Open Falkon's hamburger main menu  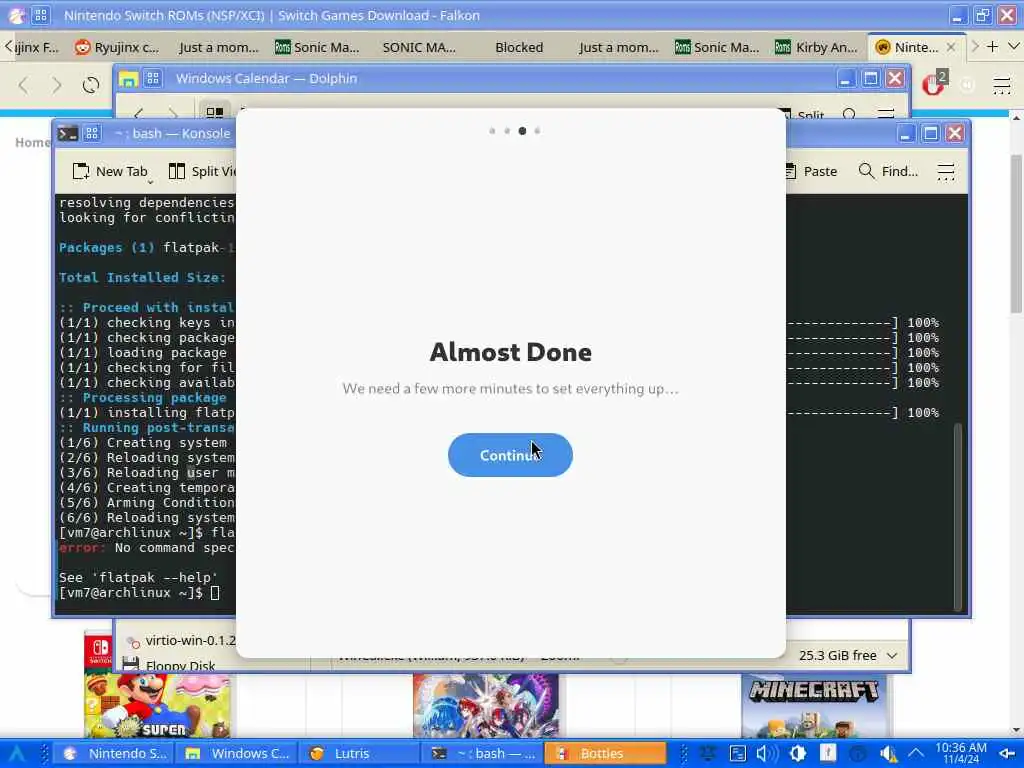1002,85
